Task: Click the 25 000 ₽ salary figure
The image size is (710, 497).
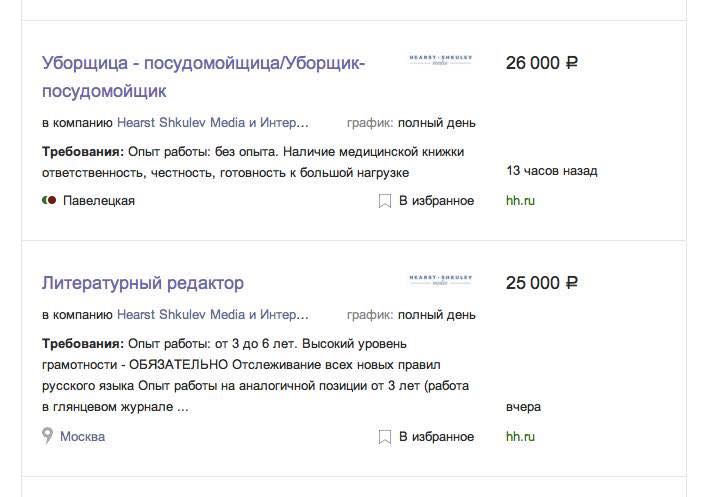Action: click(542, 283)
